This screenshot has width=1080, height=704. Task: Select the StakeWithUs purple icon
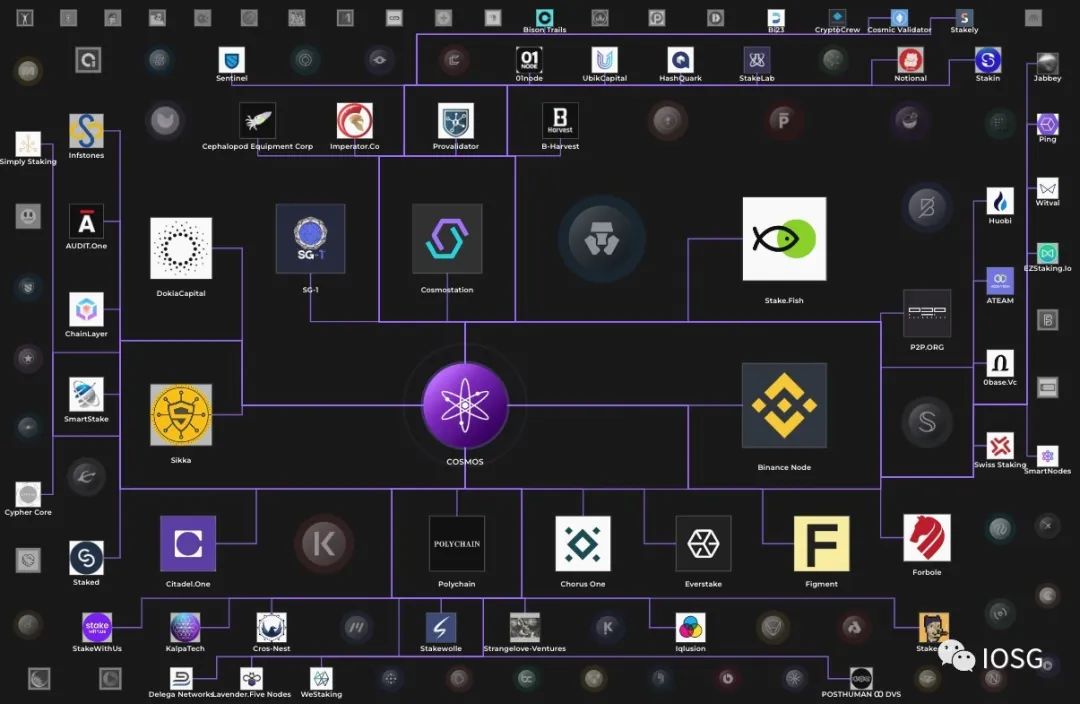[x=97, y=628]
